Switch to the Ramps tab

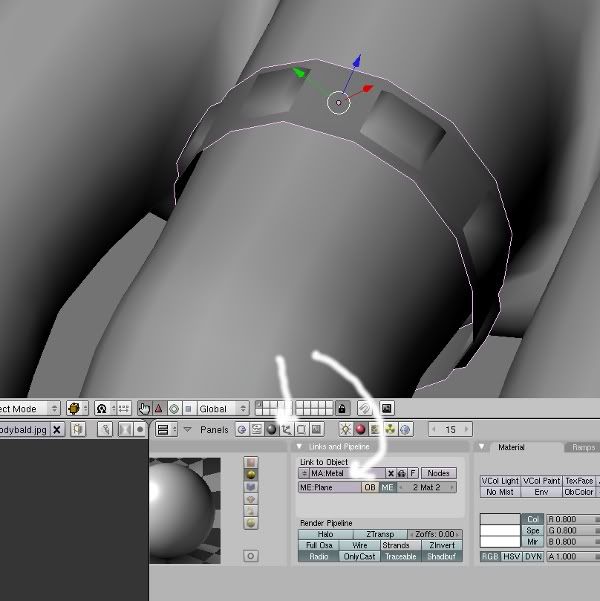pyautogui.click(x=583, y=447)
